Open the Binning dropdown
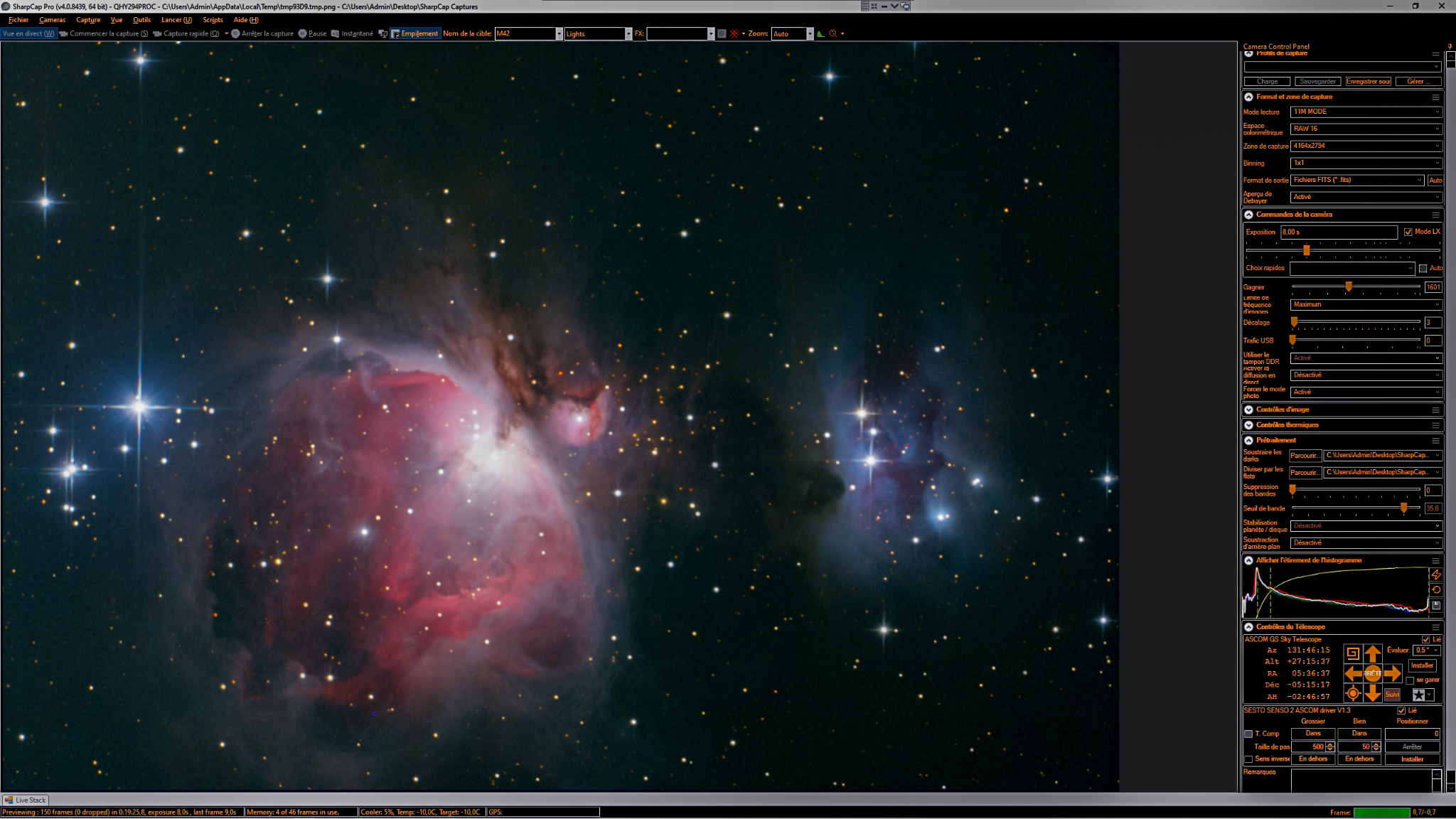Screen dimensions: 1456x819 point(1366,163)
